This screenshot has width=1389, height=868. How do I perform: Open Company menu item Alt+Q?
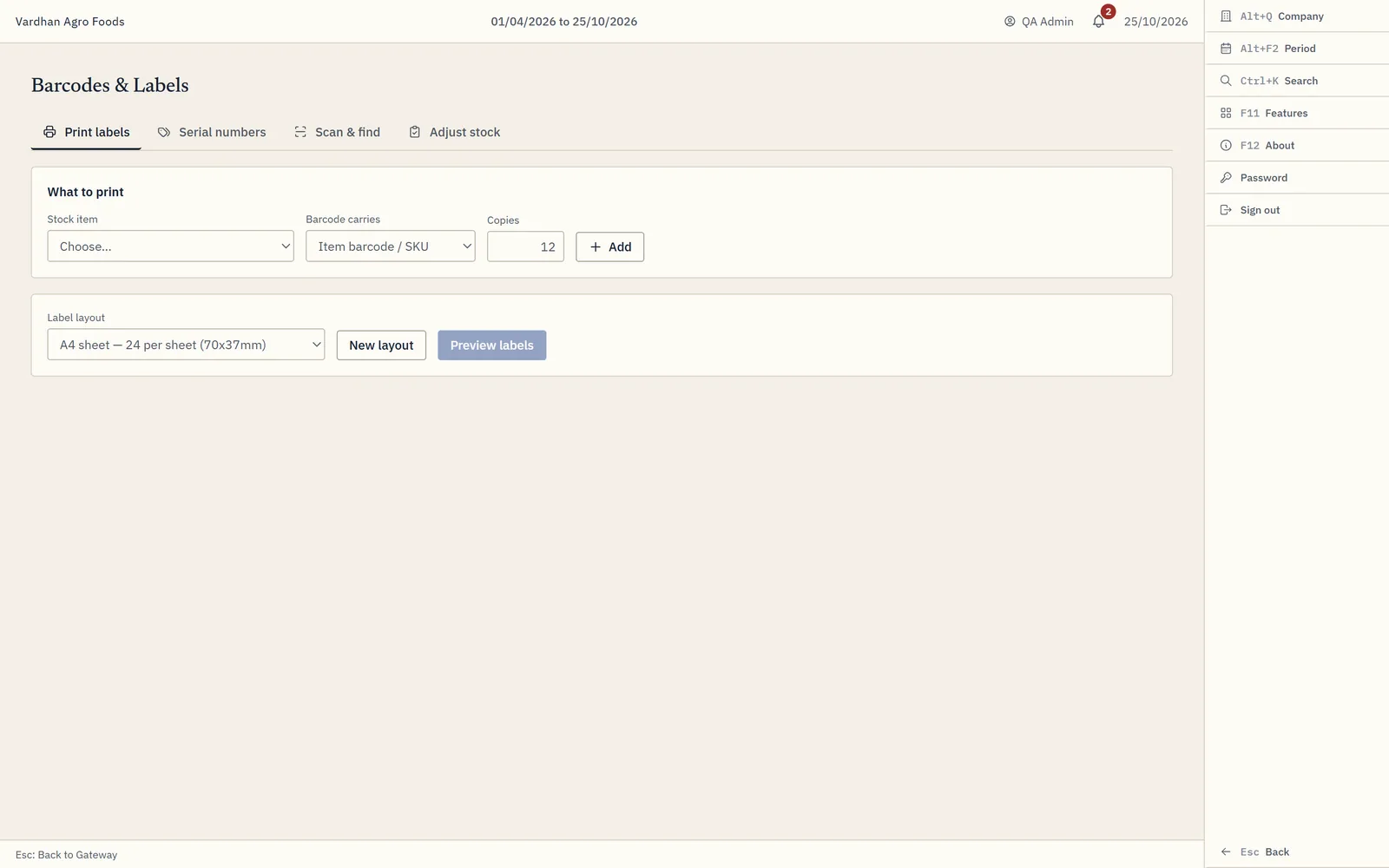(1297, 16)
